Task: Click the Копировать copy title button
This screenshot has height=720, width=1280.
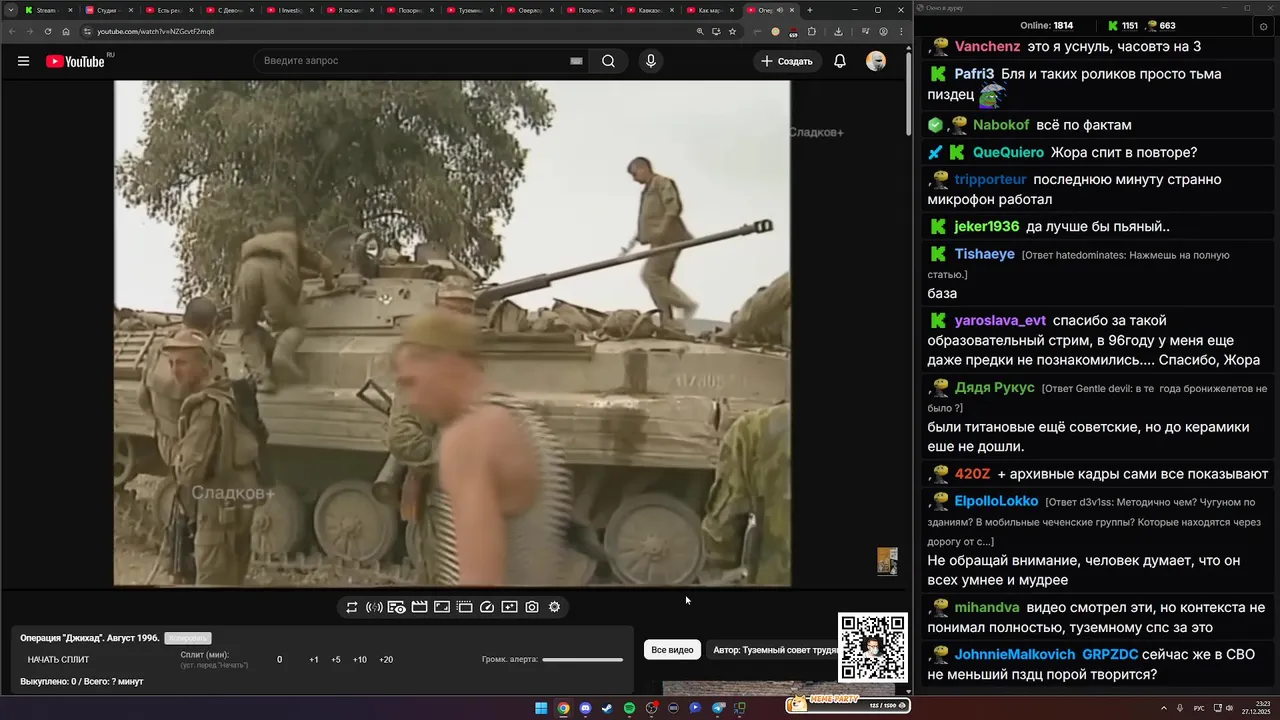Action: point(188,638)
